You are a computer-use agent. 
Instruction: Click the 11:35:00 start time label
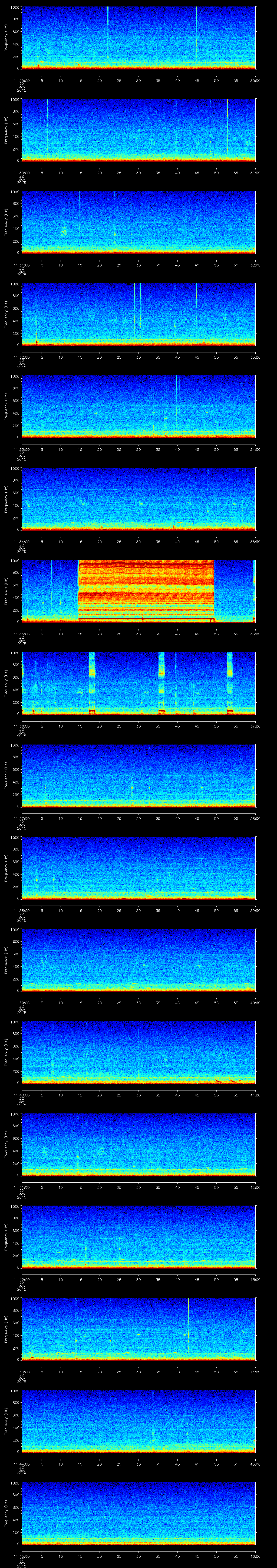click(21, 634)
